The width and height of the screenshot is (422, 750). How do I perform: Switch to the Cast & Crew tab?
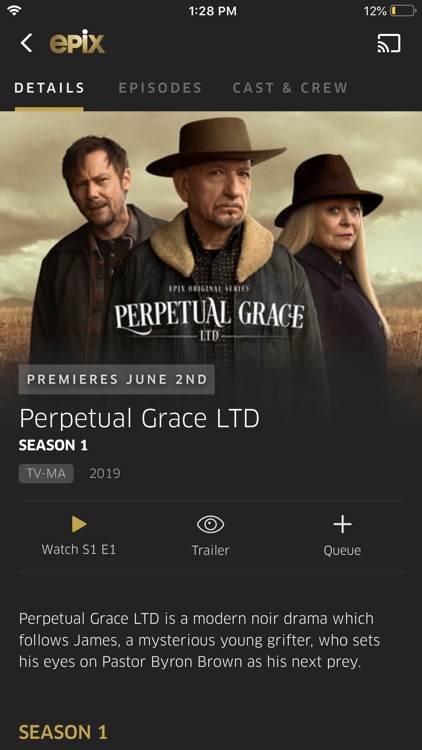point(290,88)
